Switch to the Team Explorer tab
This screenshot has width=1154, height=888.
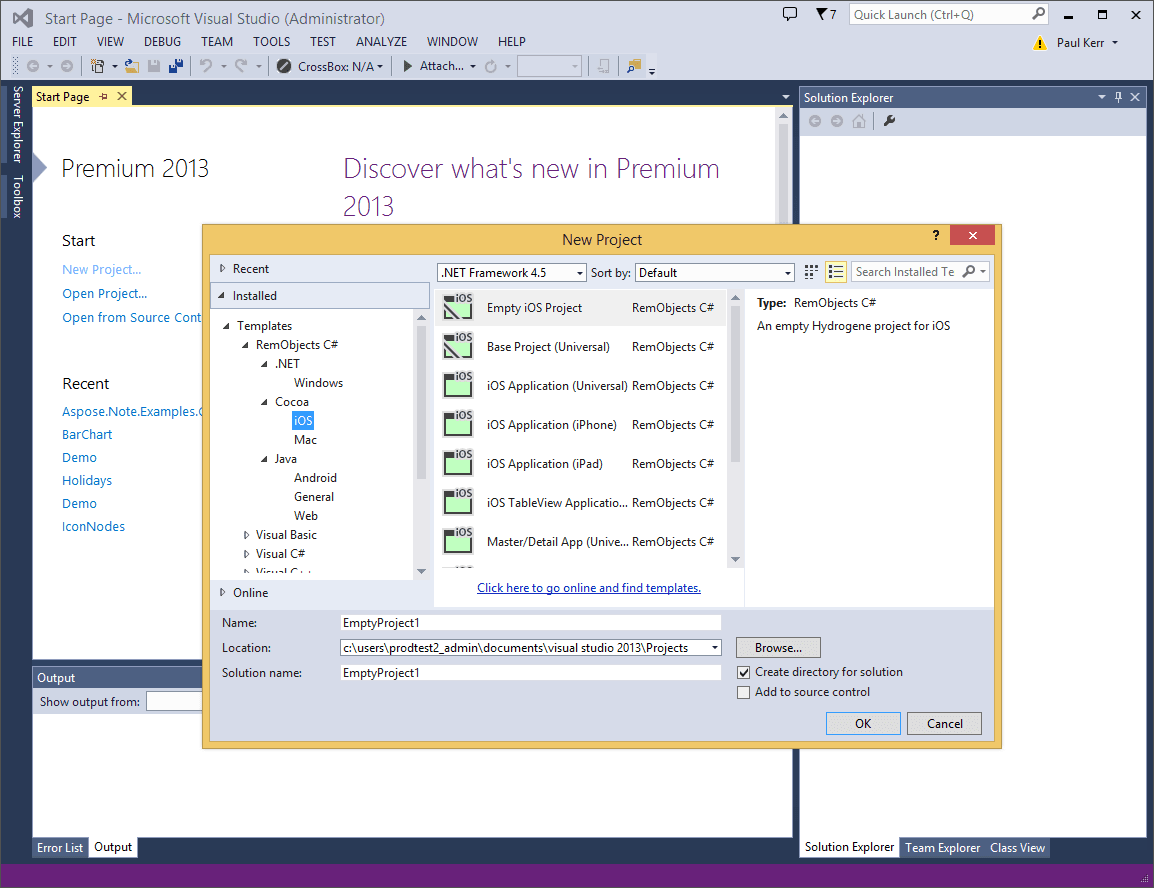942,848
